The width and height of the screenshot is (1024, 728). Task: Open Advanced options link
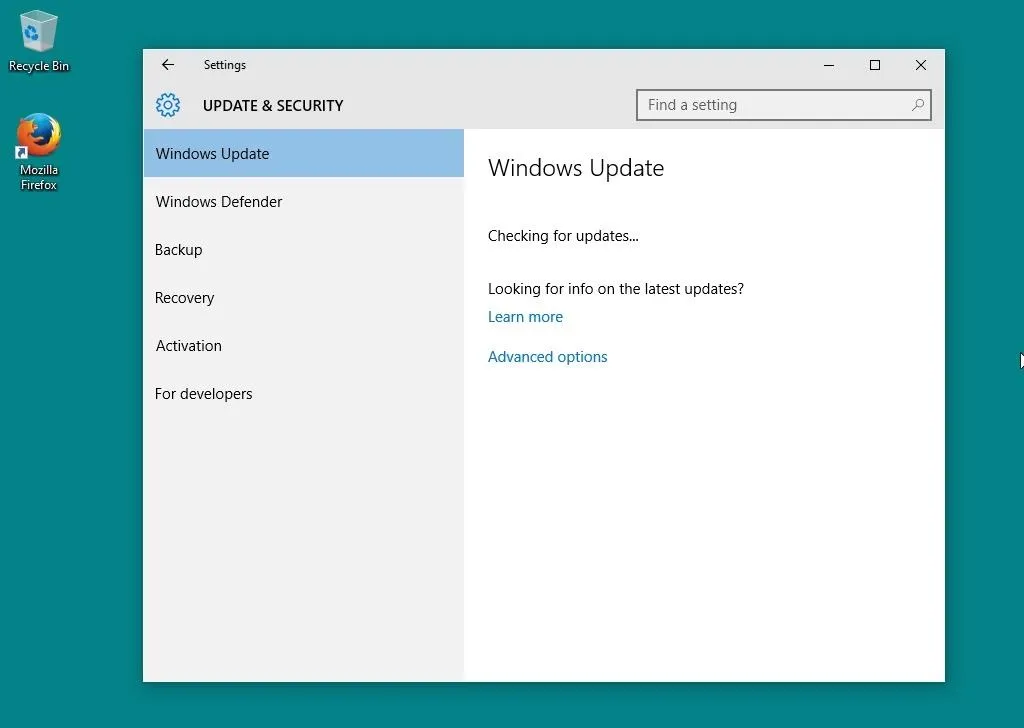coord(547,356)
